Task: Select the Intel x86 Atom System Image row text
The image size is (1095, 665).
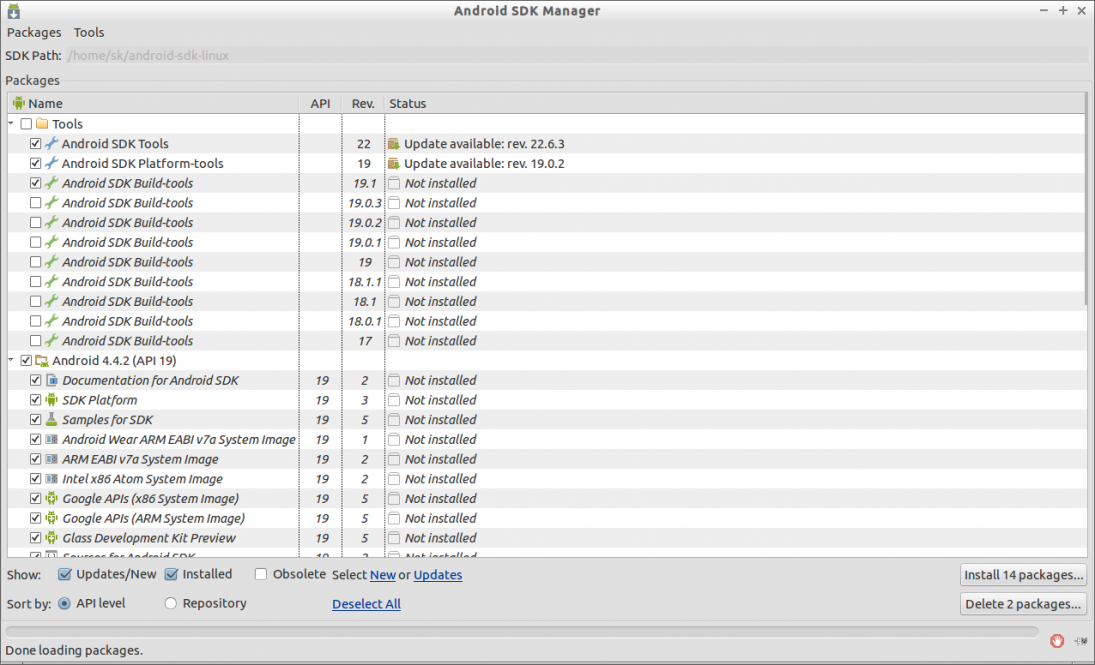Action: pyautogui.click(x=142, y=479)
